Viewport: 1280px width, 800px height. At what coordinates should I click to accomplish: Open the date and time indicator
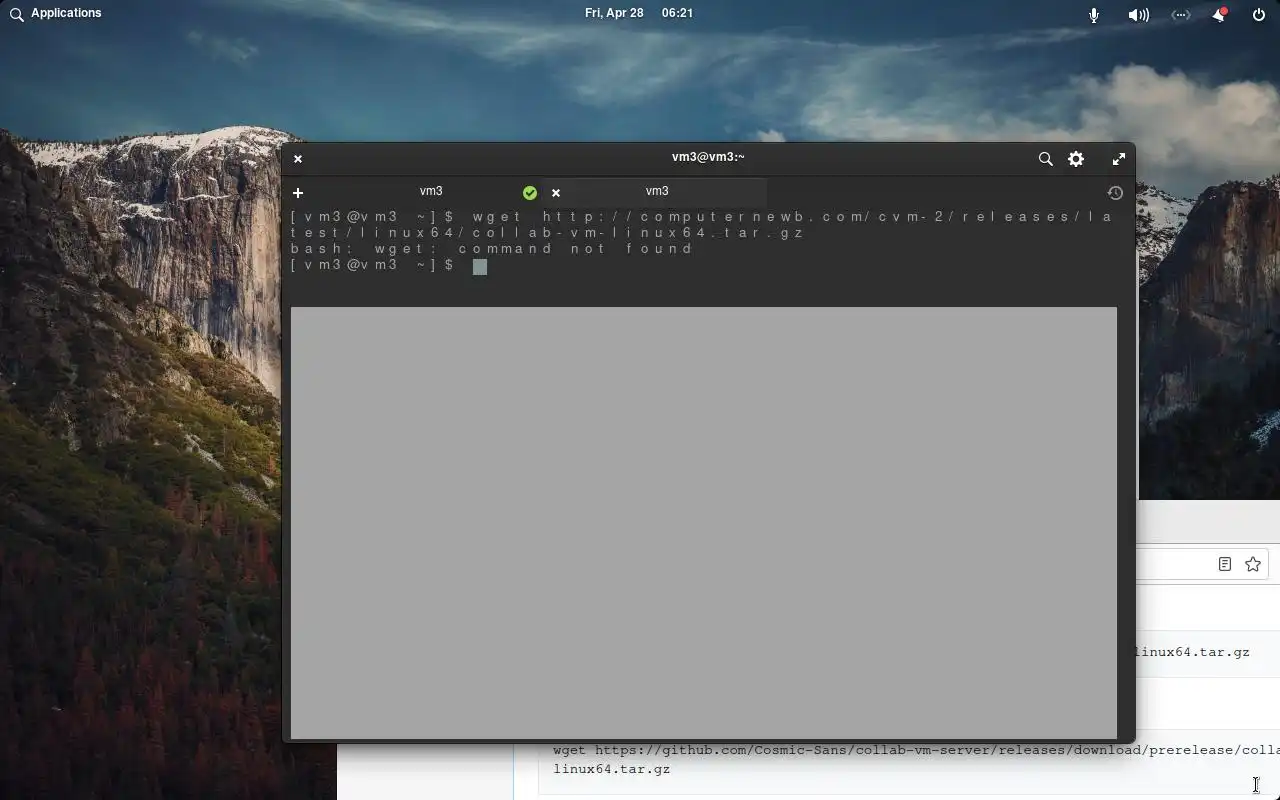639,13
